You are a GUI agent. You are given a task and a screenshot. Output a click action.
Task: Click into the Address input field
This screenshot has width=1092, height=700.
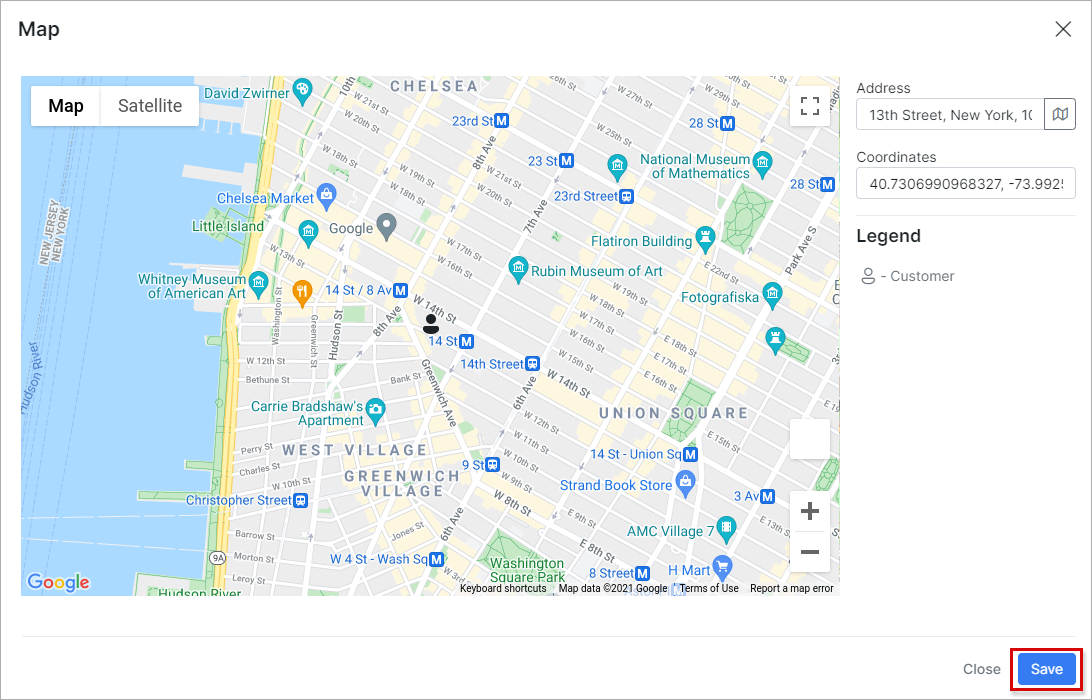pyautogui.click(x=951, y=114)
